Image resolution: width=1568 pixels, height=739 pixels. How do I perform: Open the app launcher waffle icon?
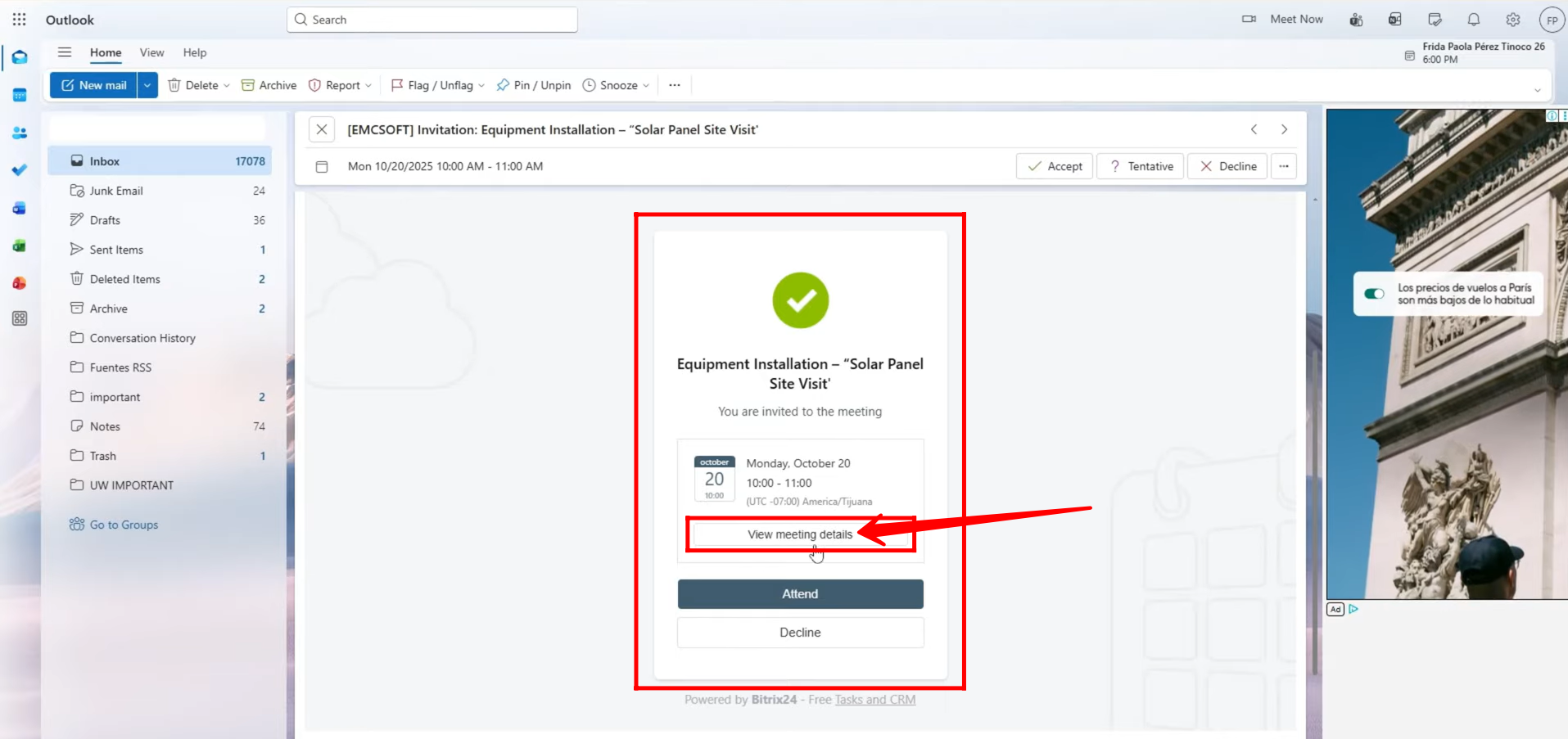click(19, 20)
